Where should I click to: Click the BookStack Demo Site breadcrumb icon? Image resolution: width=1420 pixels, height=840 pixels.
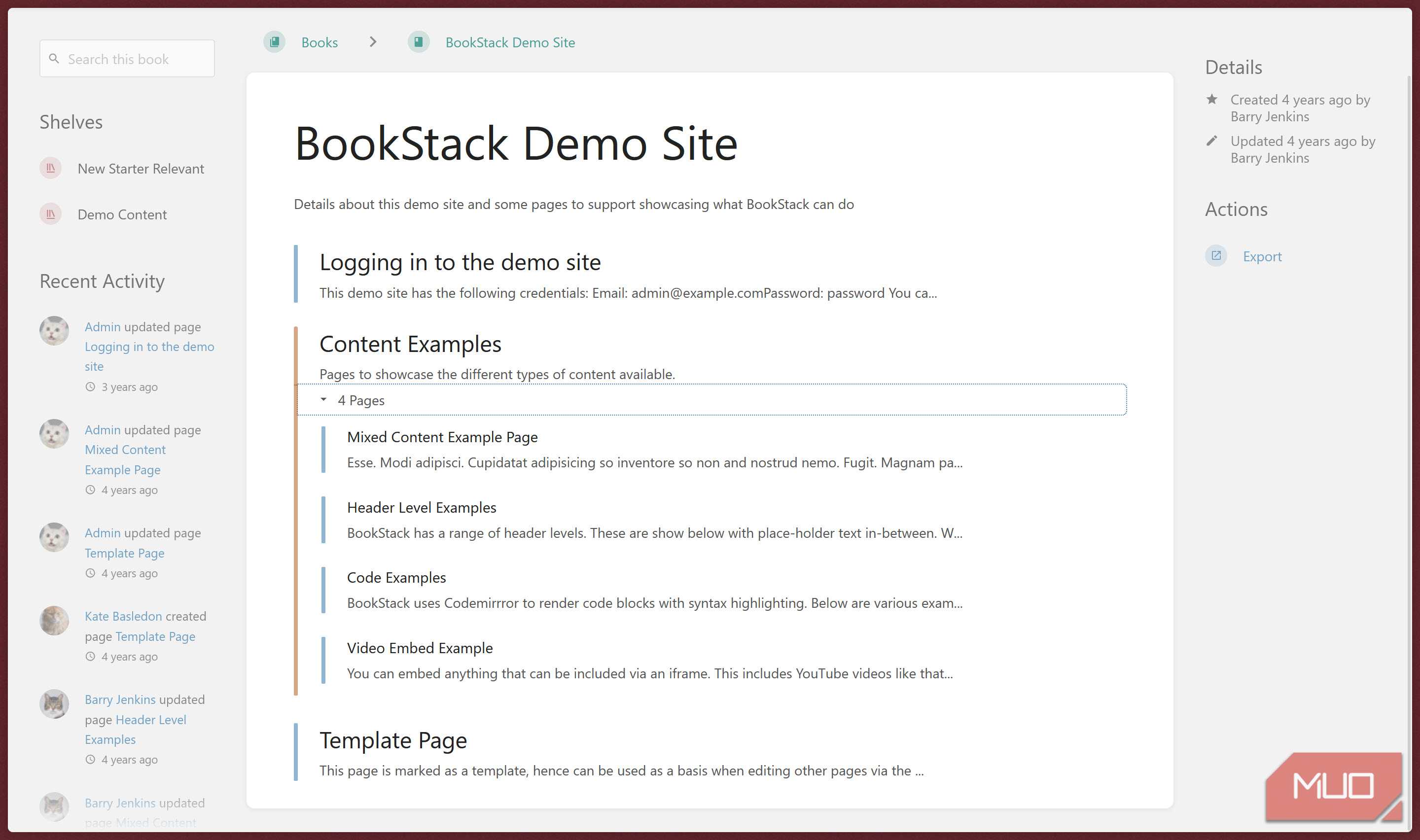(419, 42)
